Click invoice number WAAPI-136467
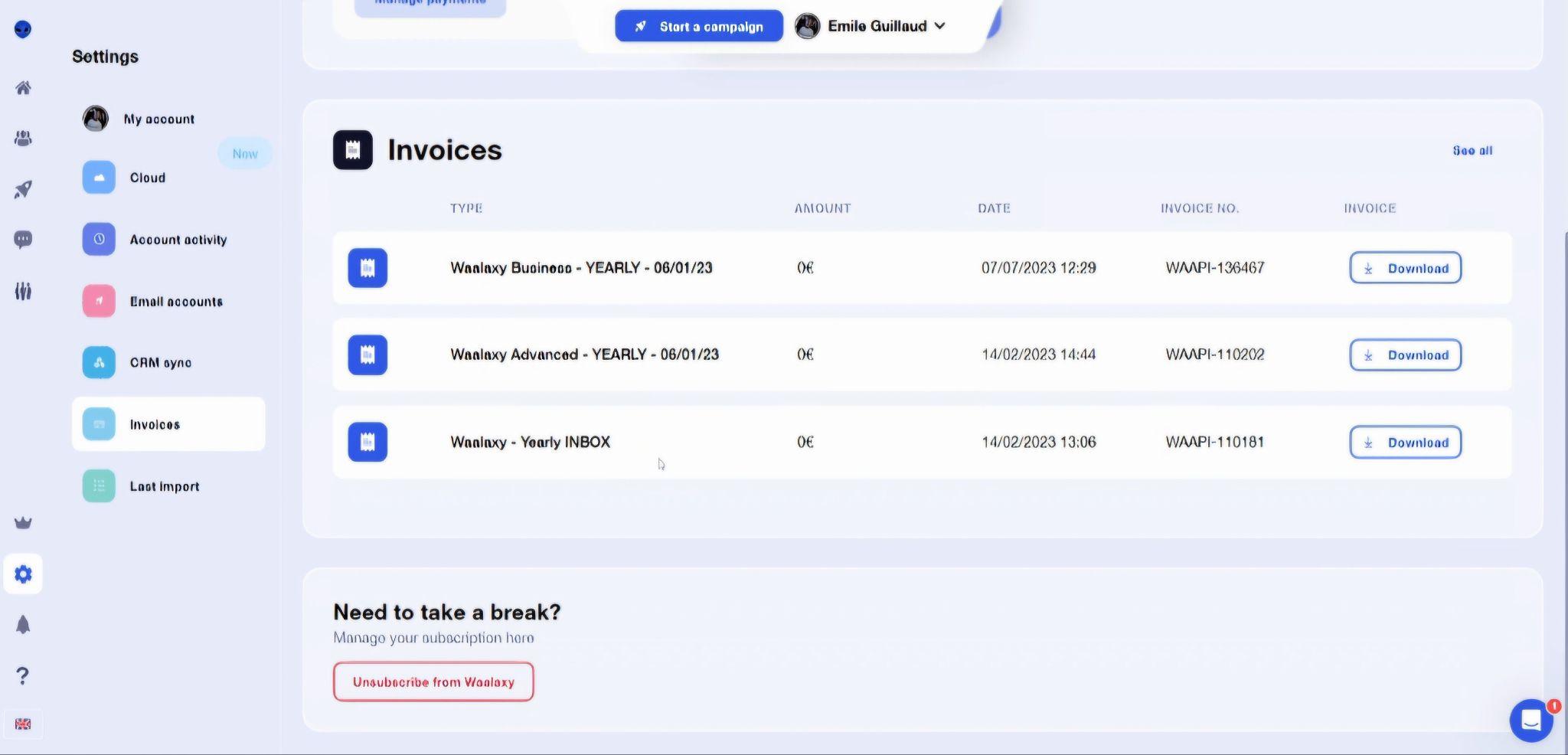The width and height of the screenshot is (1568, 755). [x=1215, y=268]
